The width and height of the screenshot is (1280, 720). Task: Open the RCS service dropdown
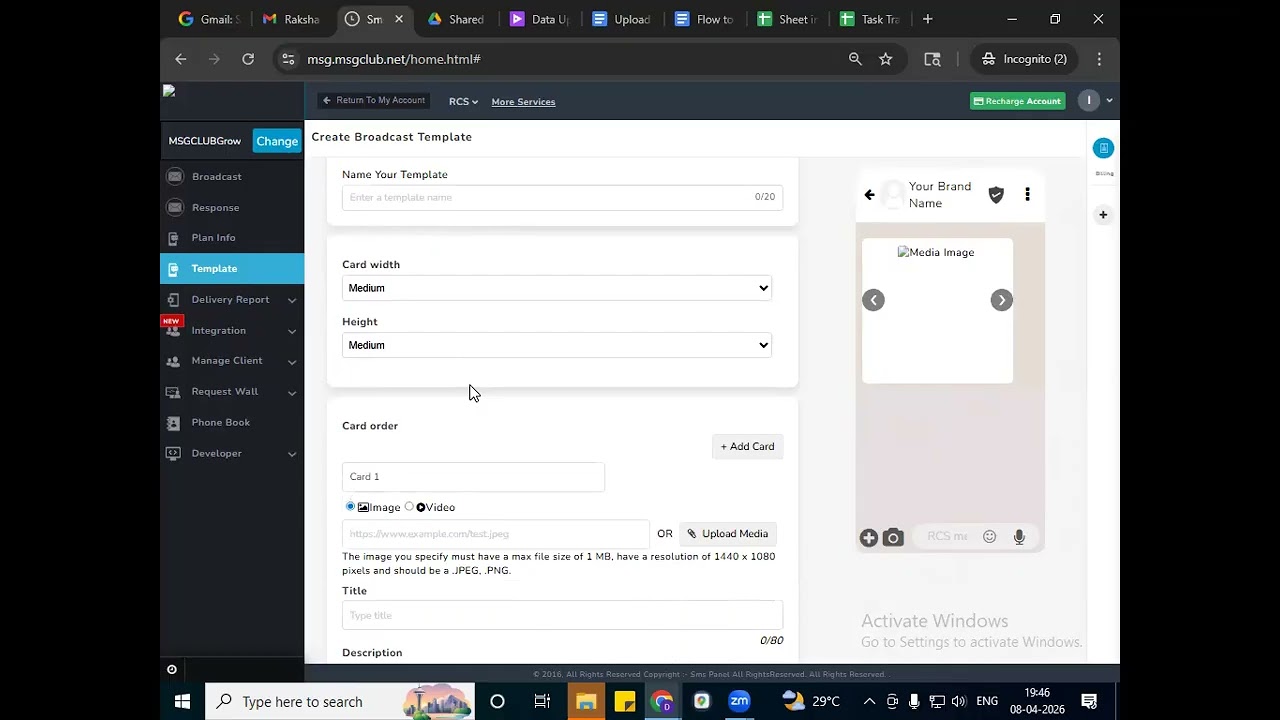click(x=463, y=102)
